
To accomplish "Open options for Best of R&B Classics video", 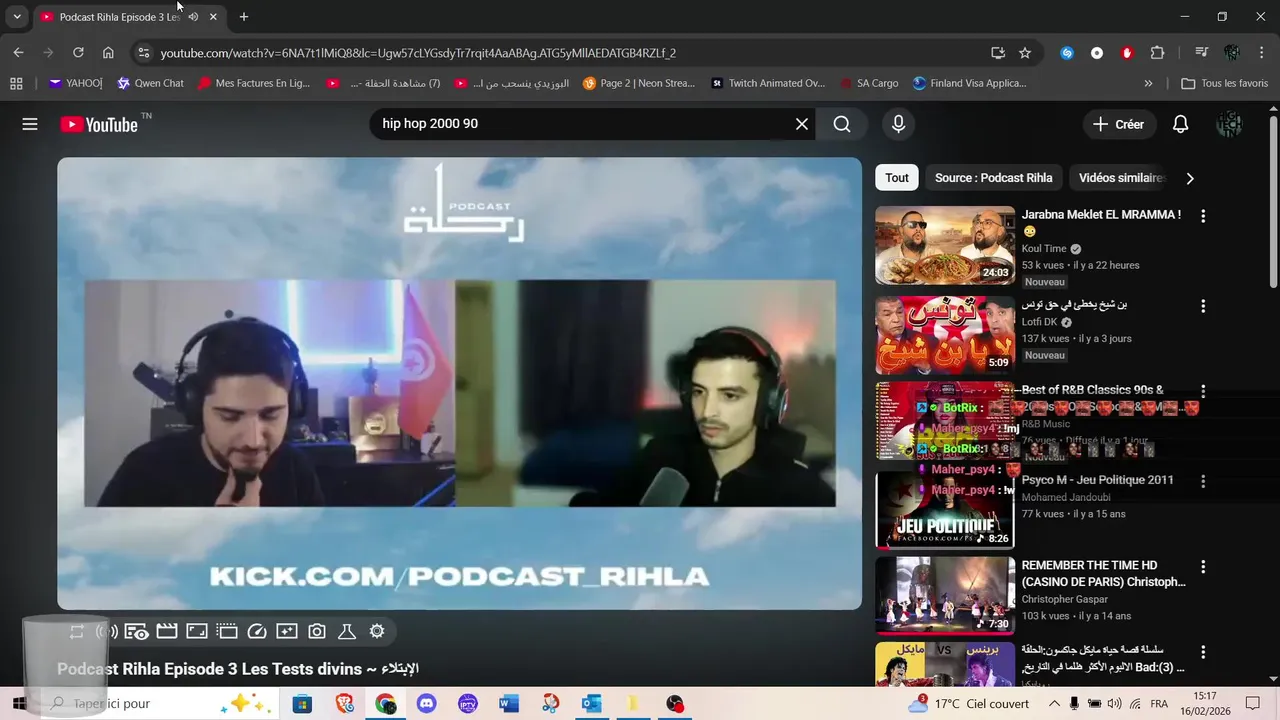I will click(x=1203, y=391).
